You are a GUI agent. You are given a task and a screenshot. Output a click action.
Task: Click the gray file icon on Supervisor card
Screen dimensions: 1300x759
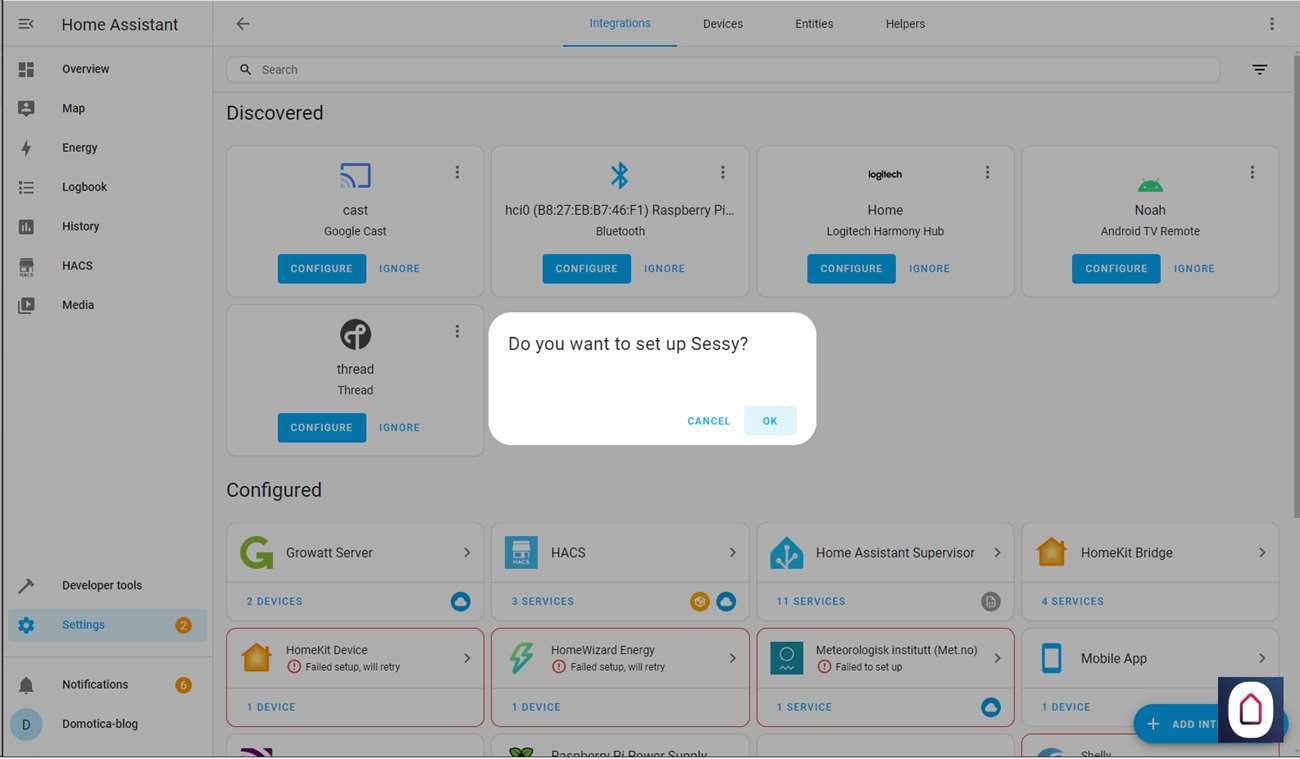[990, 601]
